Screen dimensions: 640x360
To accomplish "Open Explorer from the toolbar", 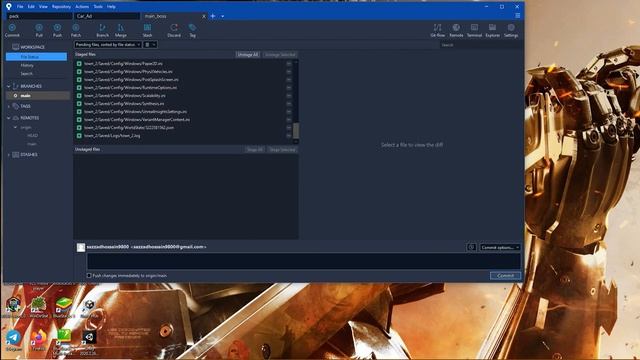I will click(x=493, y=30).
